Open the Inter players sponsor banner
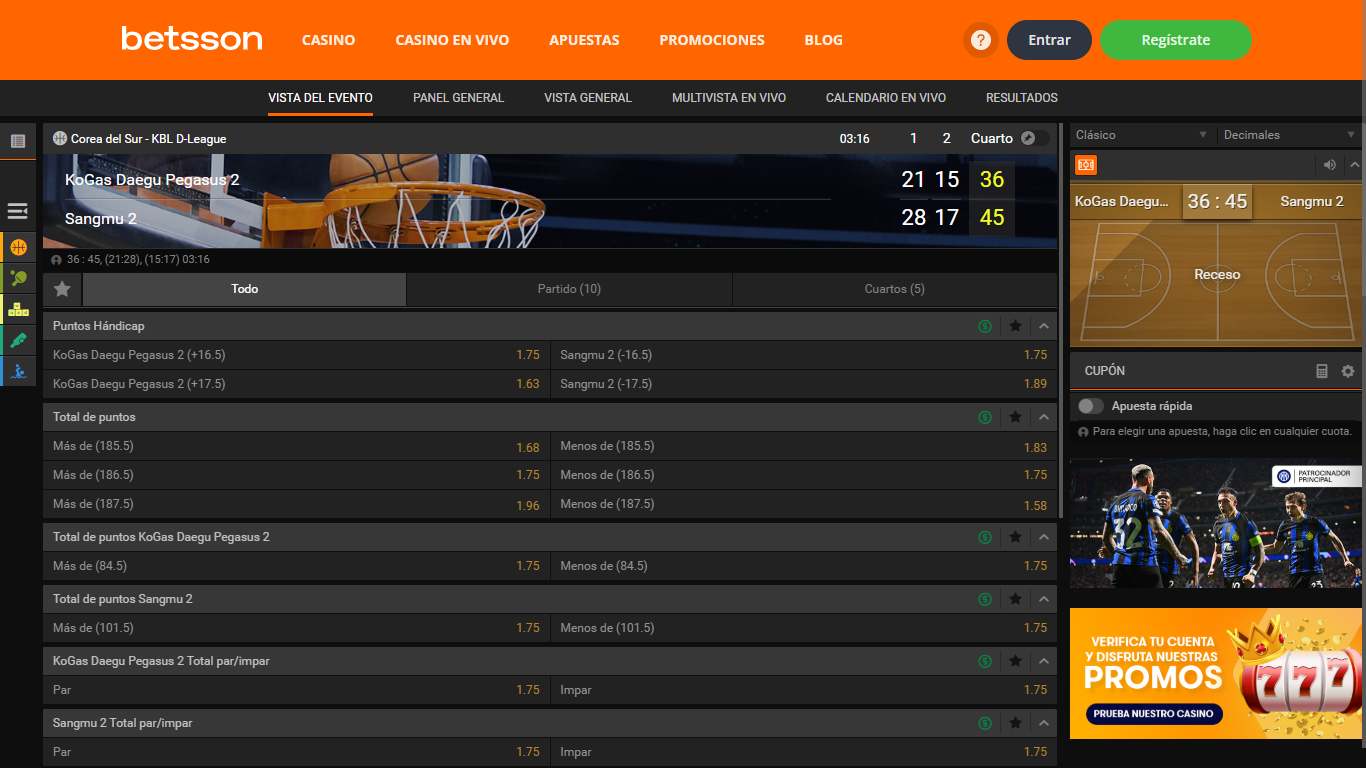 click(x=1216, y=523)
